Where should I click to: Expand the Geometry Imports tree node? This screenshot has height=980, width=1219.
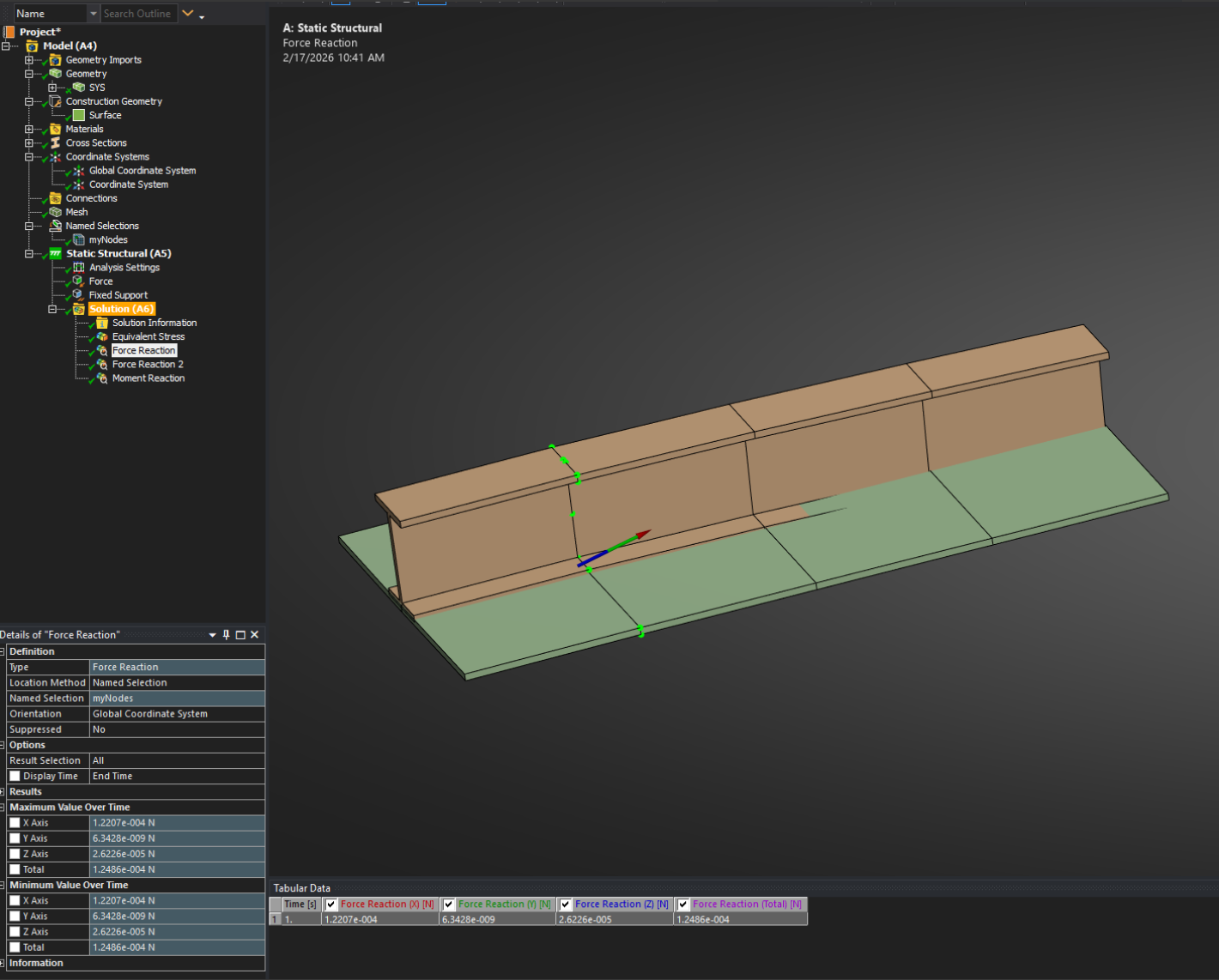[x=29, y=60]
